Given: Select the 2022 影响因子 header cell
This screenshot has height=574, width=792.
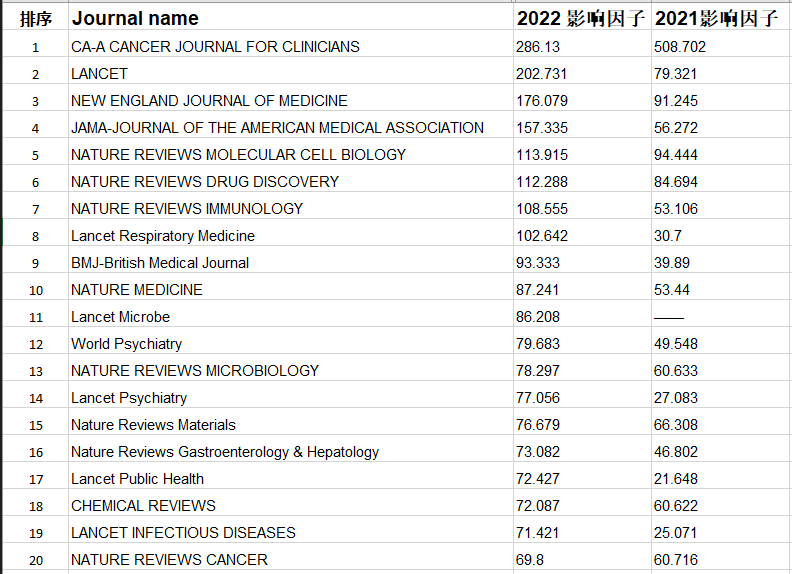Looking at the screenshot, I should click(x=582, y=16).
